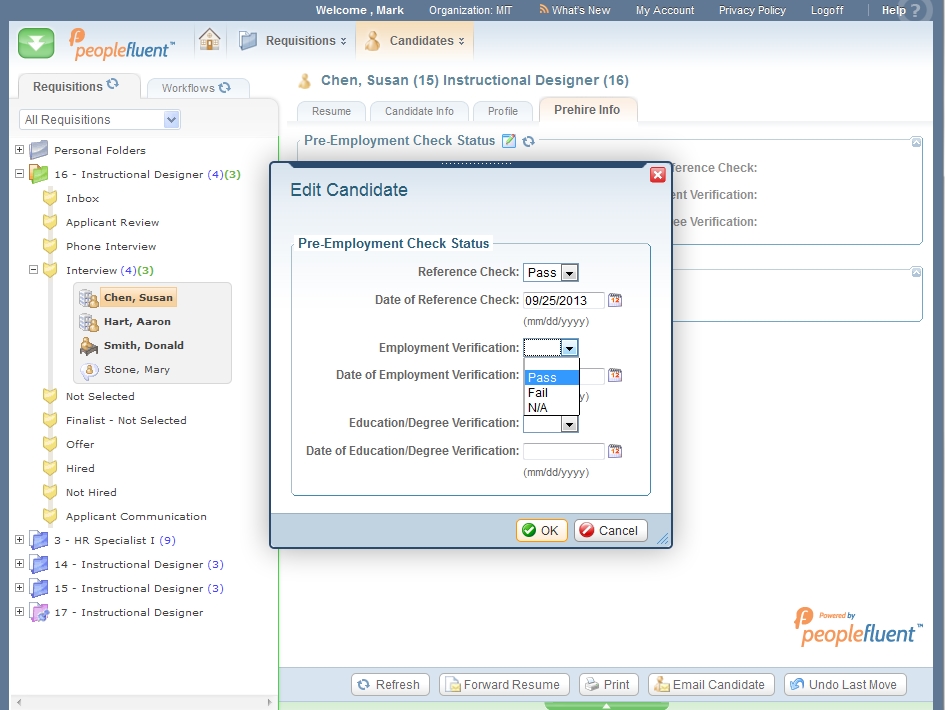
Task: Close the Edit Candidate dialog
Action: pos(657,175)
